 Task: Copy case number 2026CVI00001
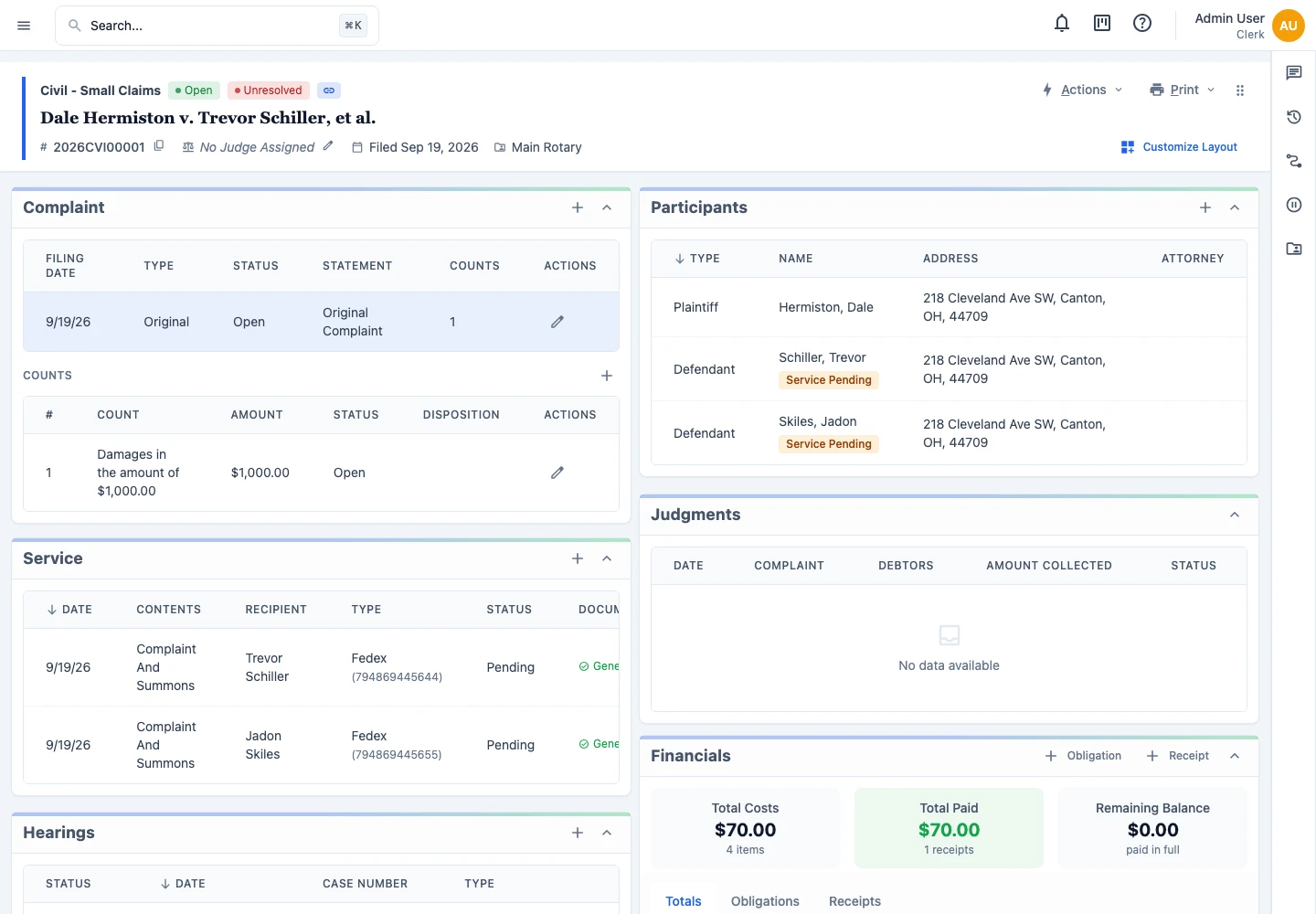(159, 146)
